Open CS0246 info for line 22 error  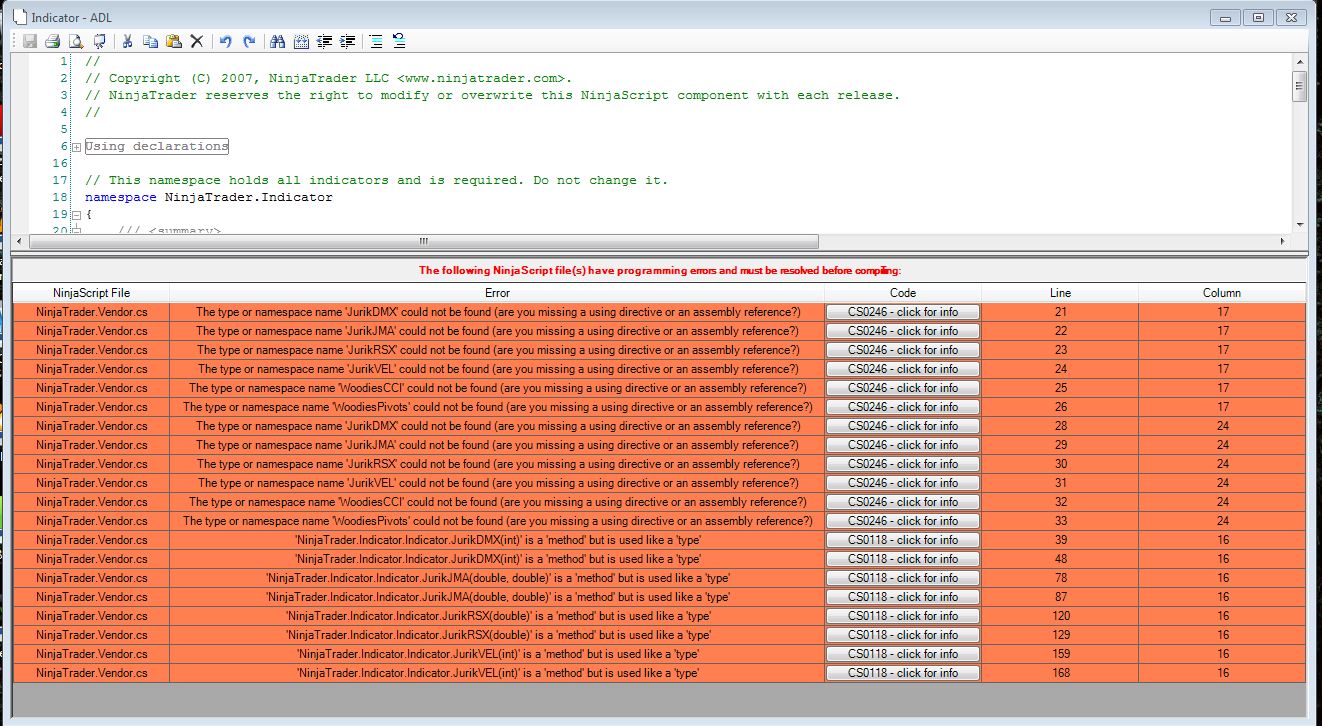pyautogui.click(x=903, y=331)
